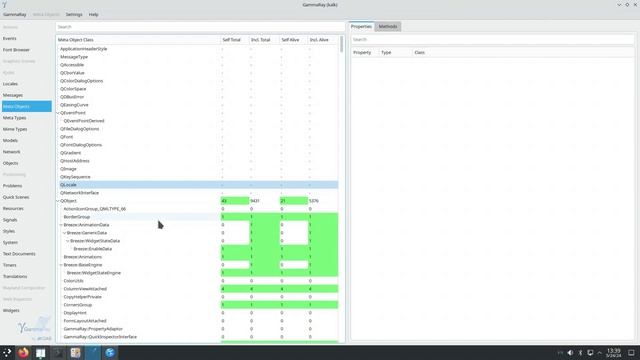The image size is (640, 360).
Task: Click the properties search field
Action: tap(492, 40)
